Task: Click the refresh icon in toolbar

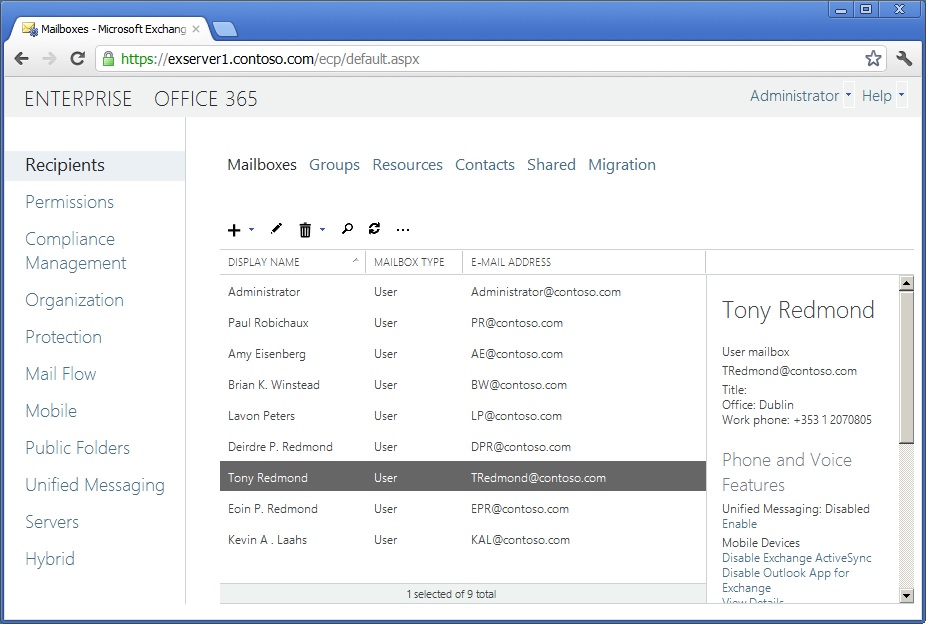Action: point(374,229)
